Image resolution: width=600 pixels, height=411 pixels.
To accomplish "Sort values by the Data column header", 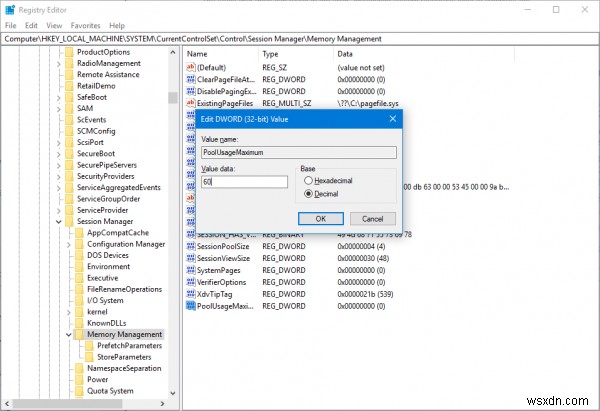I will point(424,54).
